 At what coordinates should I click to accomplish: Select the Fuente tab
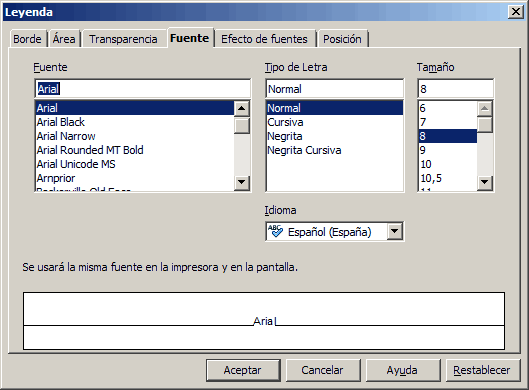tap(190, 38)
